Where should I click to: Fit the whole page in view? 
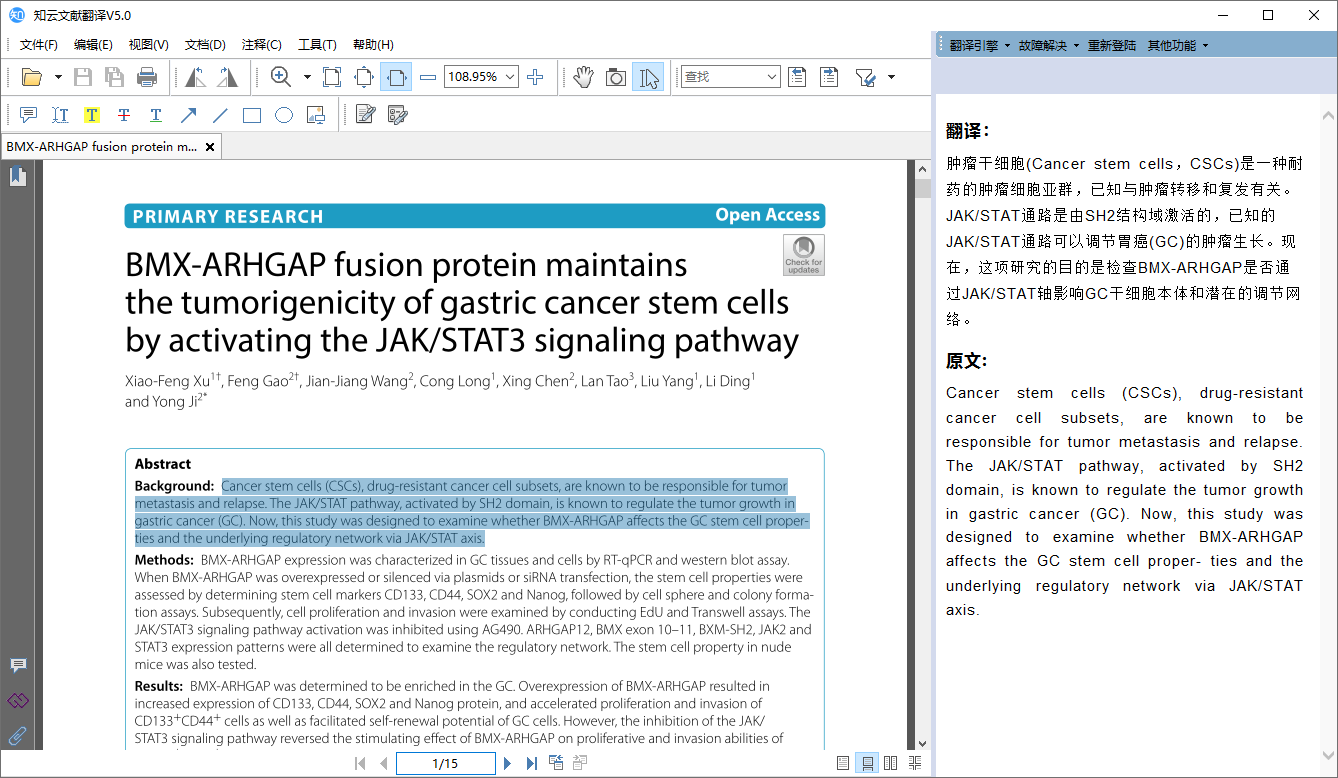point(364,77)
